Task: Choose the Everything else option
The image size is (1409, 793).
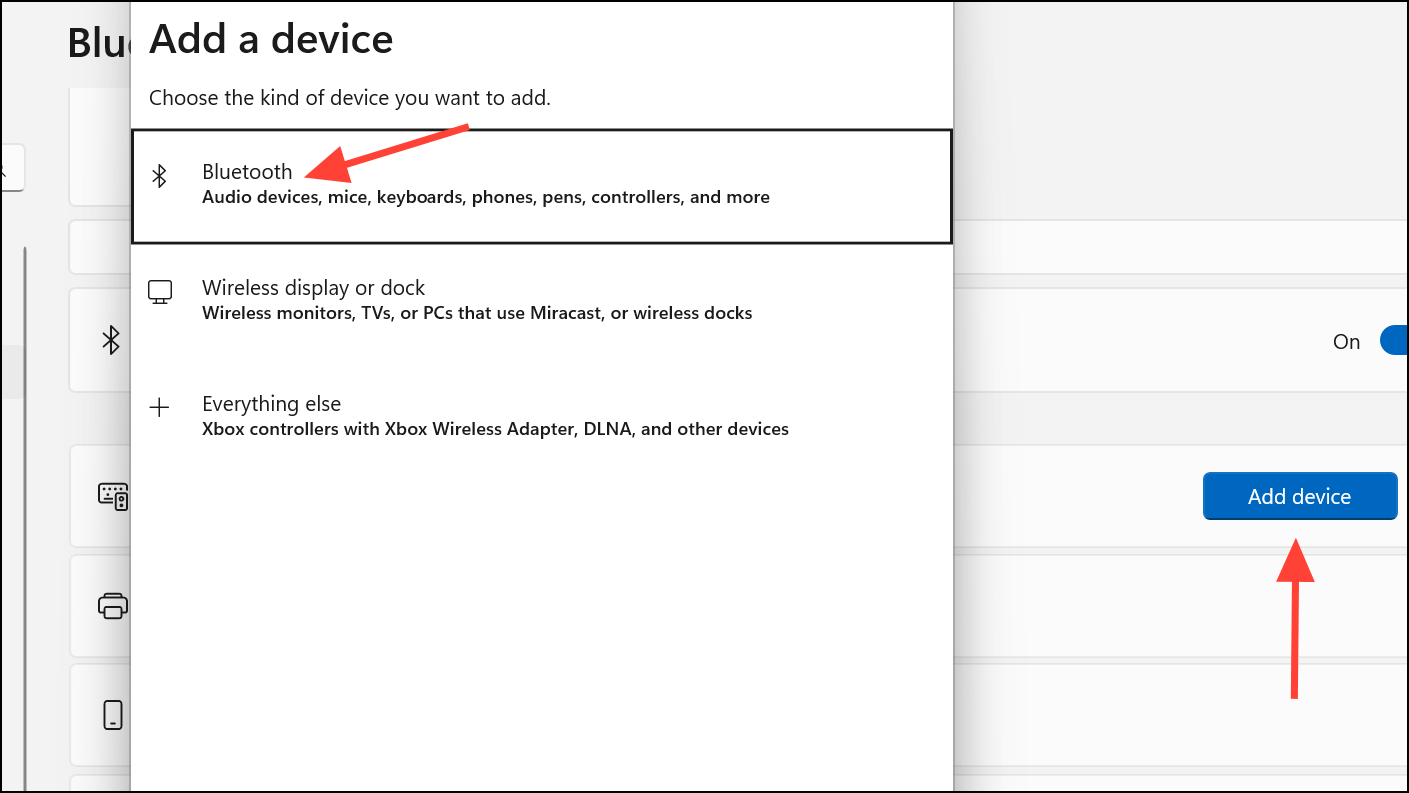Action: tap(541, 416)
